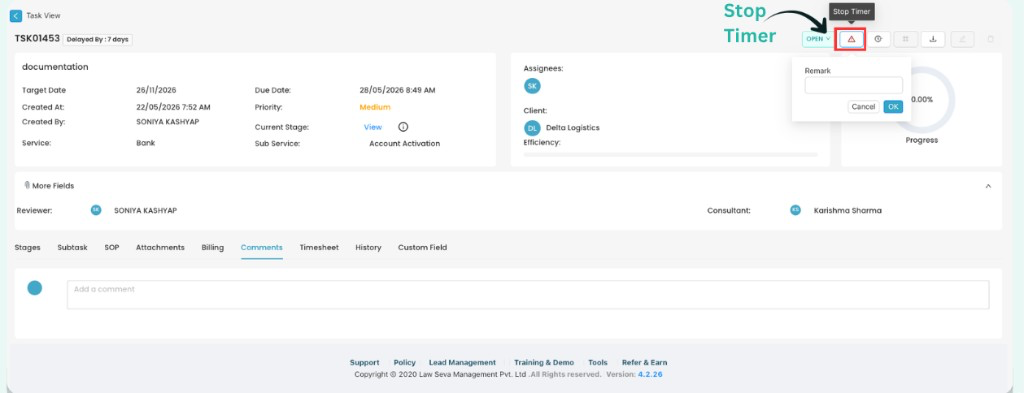The height and width of the screenshot is (393, 1024).
Task: Open the SOP tab
Action: pos(112,247)
